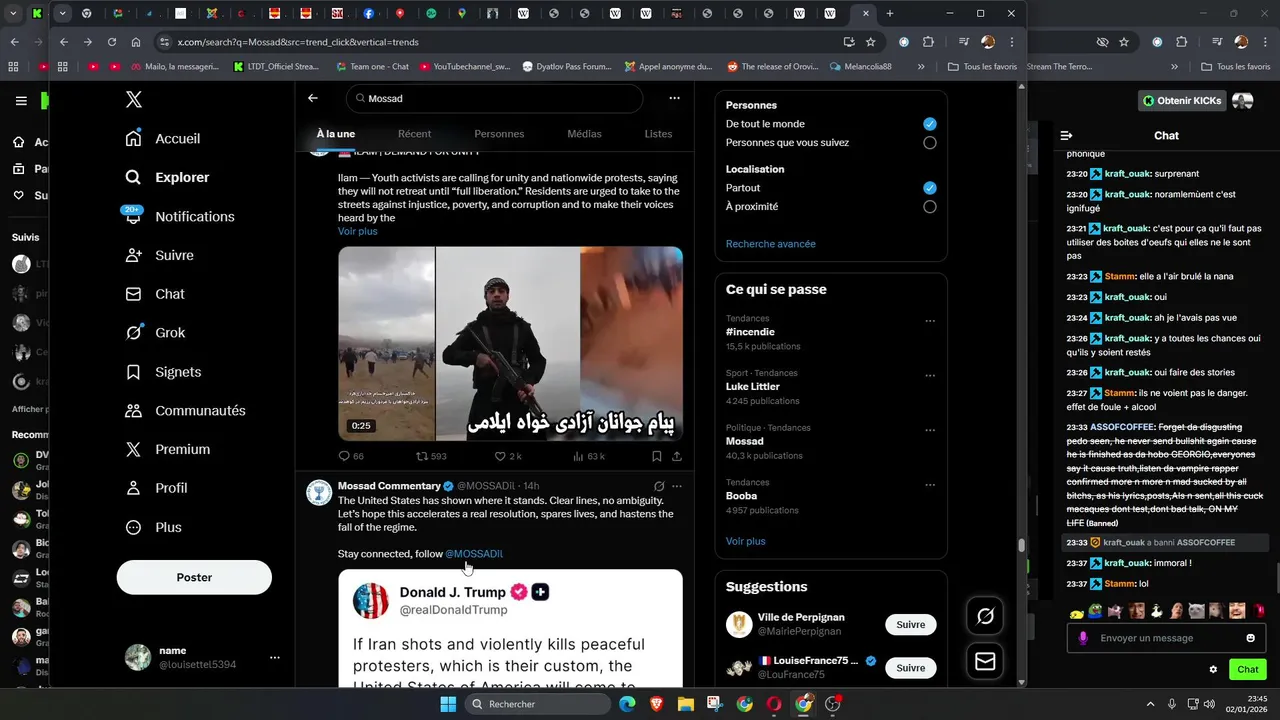Open Dyatlov Pass Forum bookmark
The height and width of the screenshot is (720, 1280).
[567, 66]
